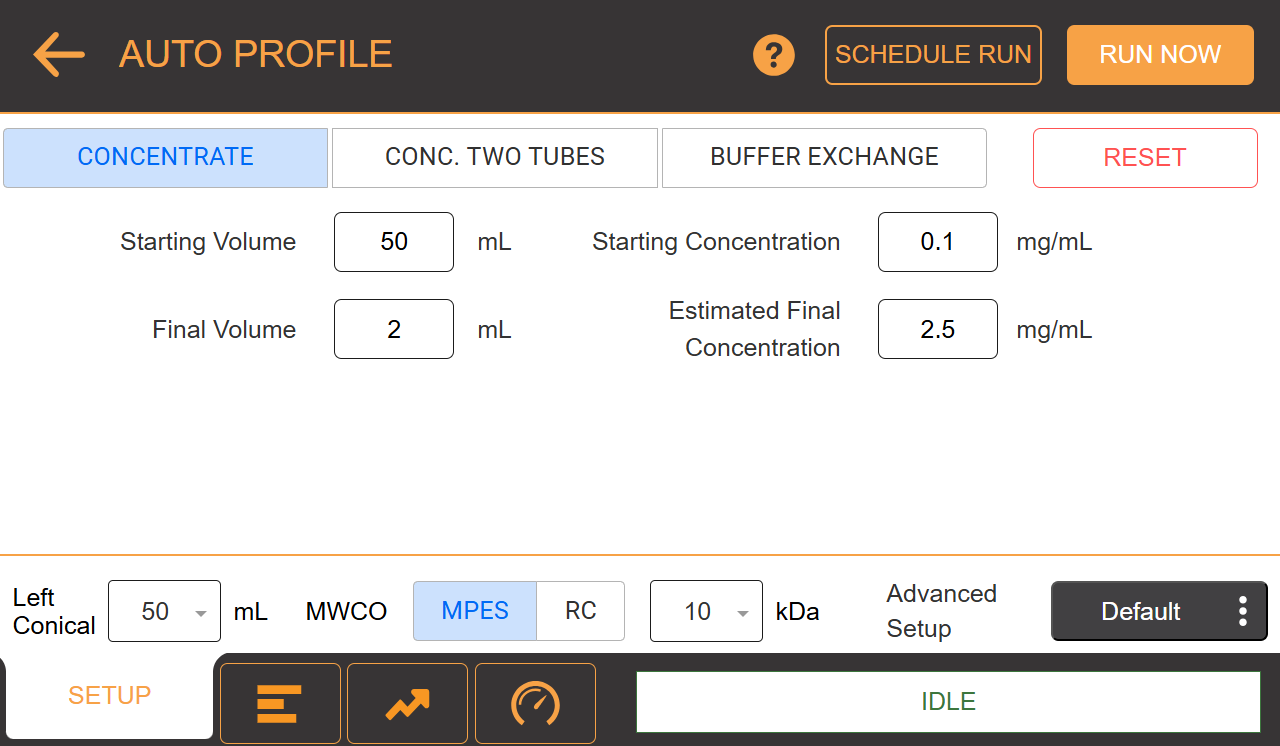
Task: Click the back arrow icon
Action: pos(59,54)
